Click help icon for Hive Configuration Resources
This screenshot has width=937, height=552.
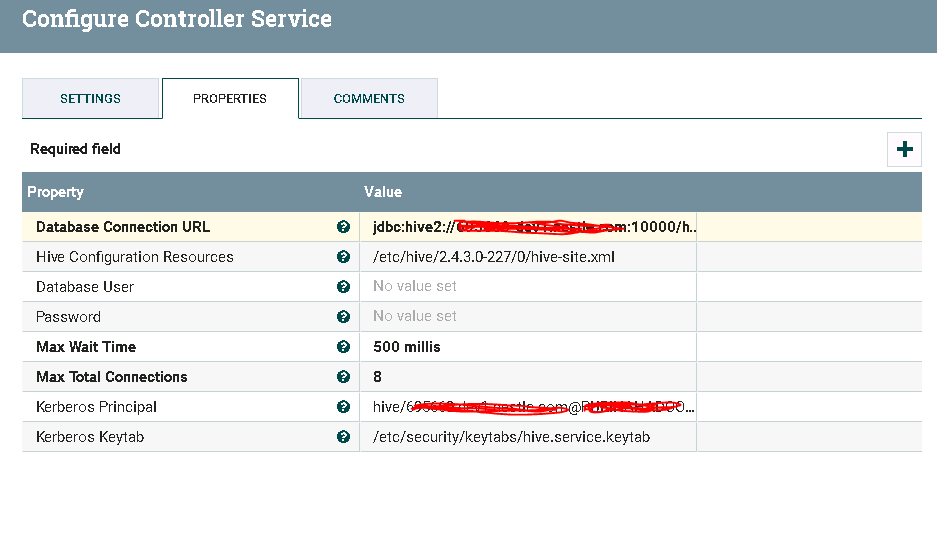coord(343,257)
